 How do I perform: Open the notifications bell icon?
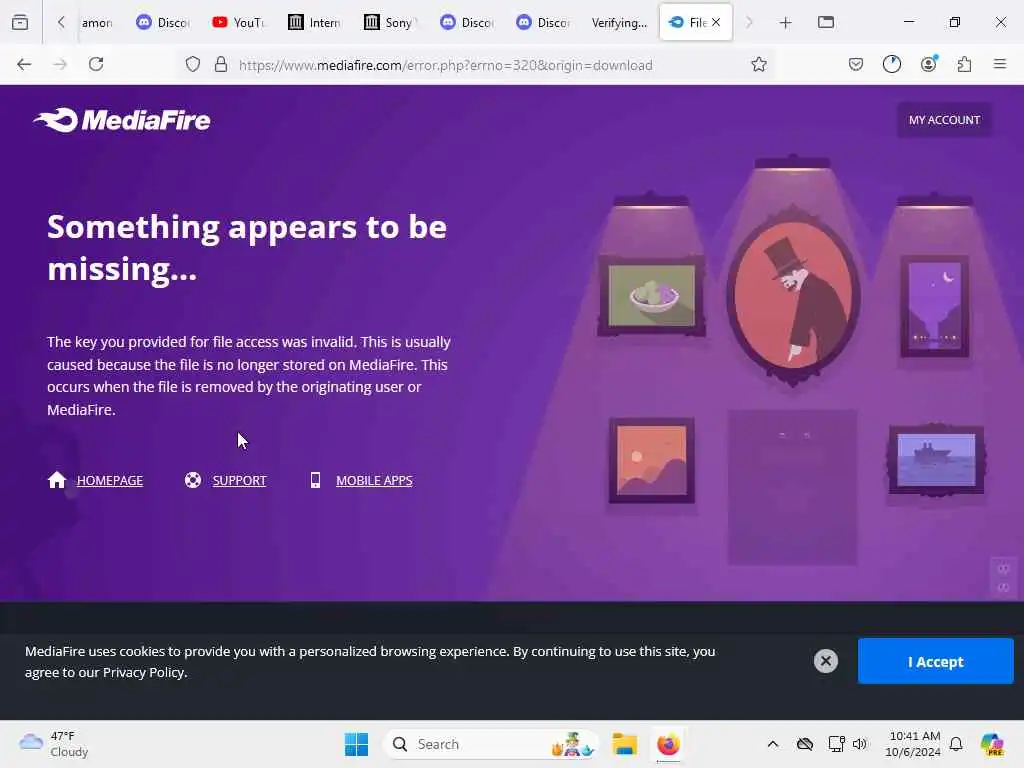click(956, 744)
